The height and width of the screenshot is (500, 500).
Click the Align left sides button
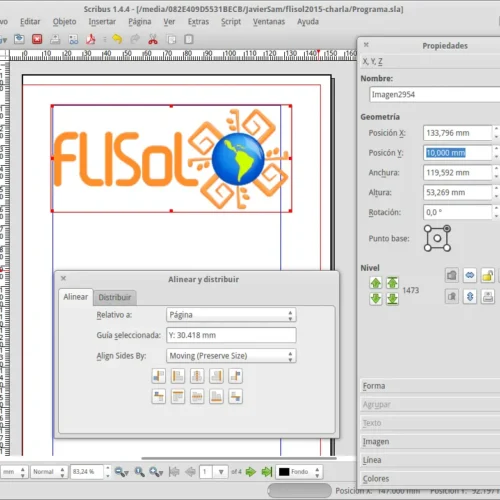(x=178, y=376)
